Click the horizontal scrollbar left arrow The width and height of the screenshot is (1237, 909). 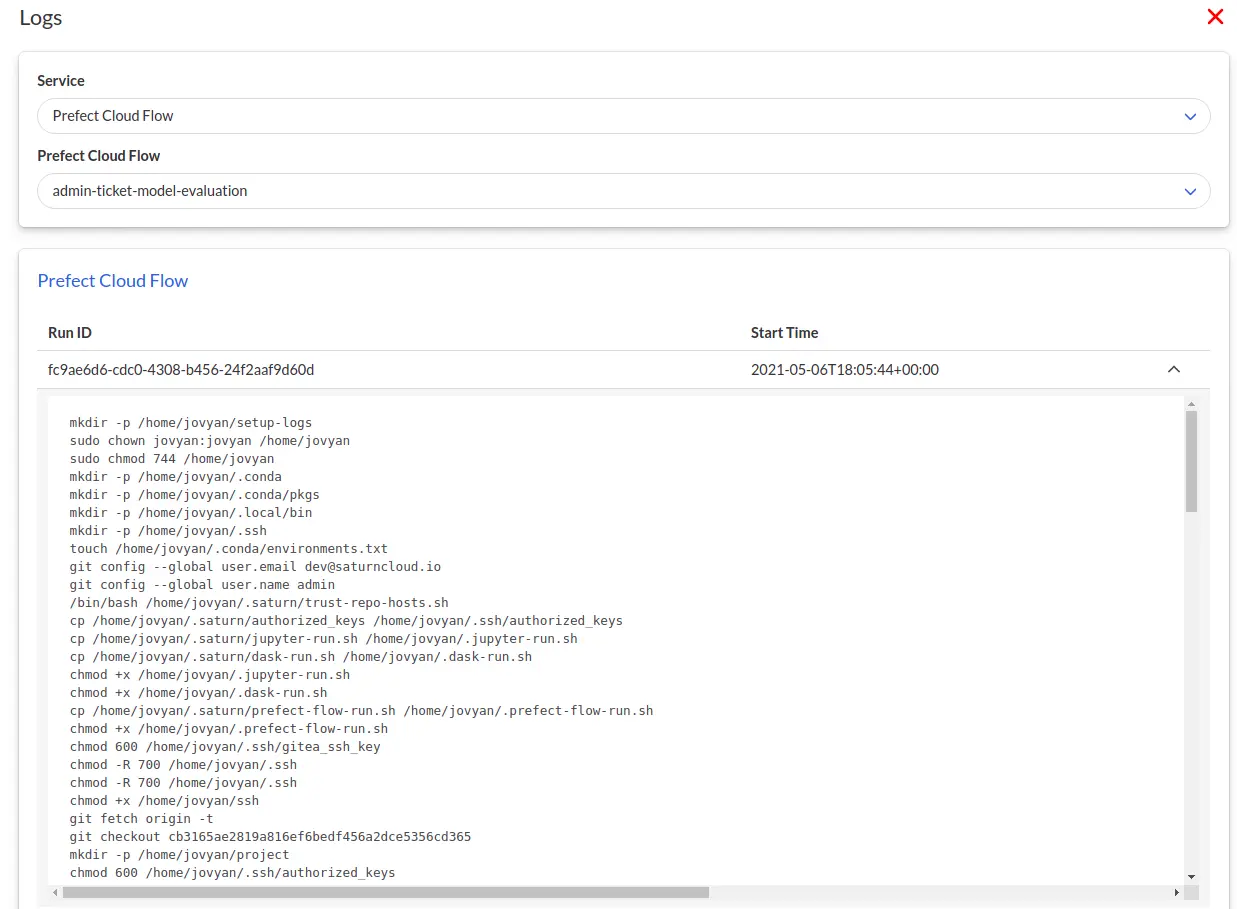tap(55, 892)
